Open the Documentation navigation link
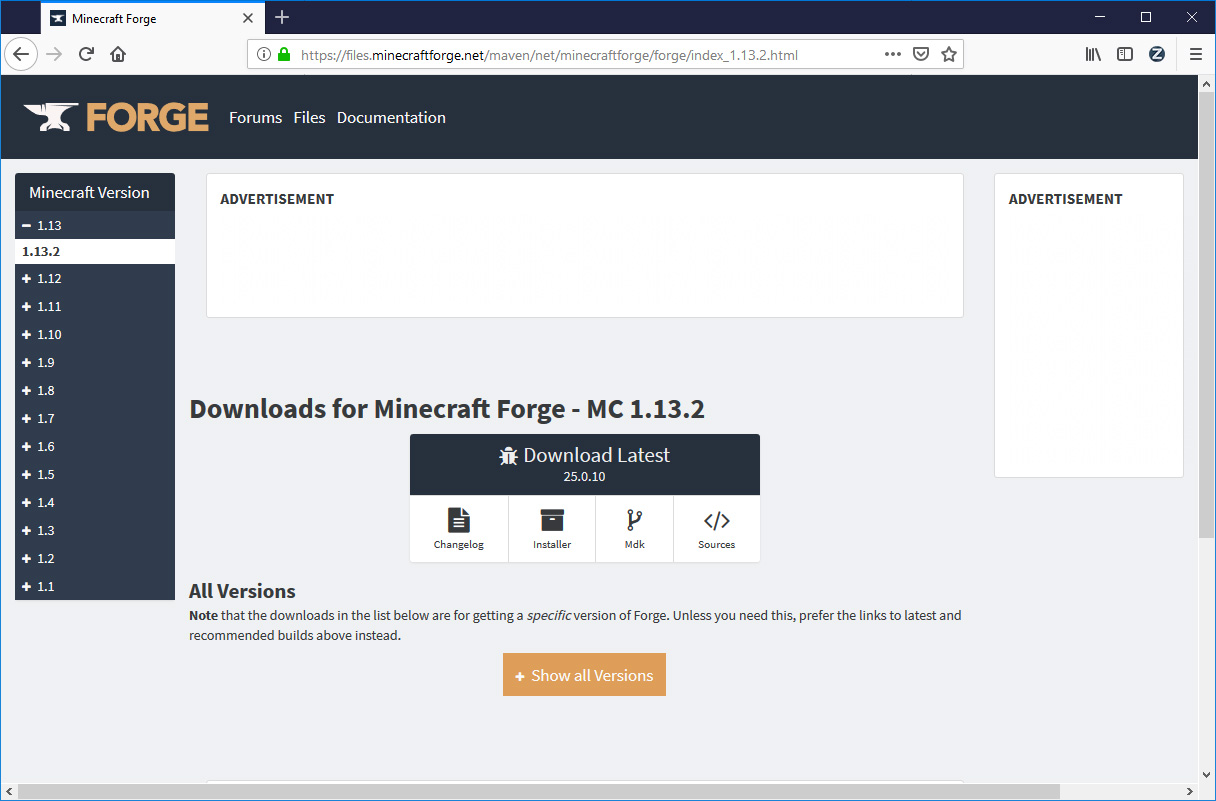Image resolution: width=1216 pixels, height=801 pixels. pyautogui.click(x=391, y=117)
